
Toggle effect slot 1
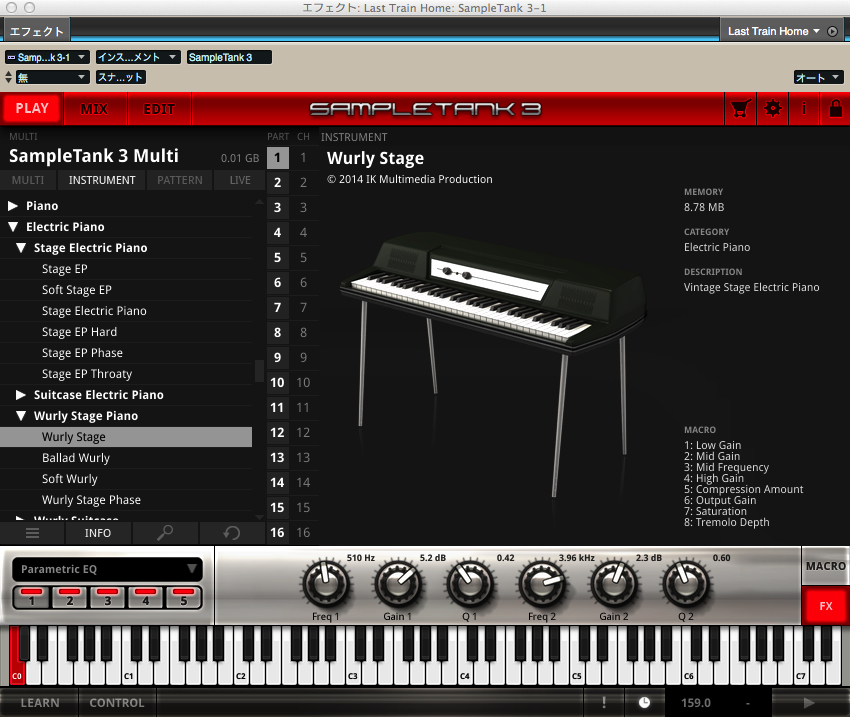[x=31, y=598]
